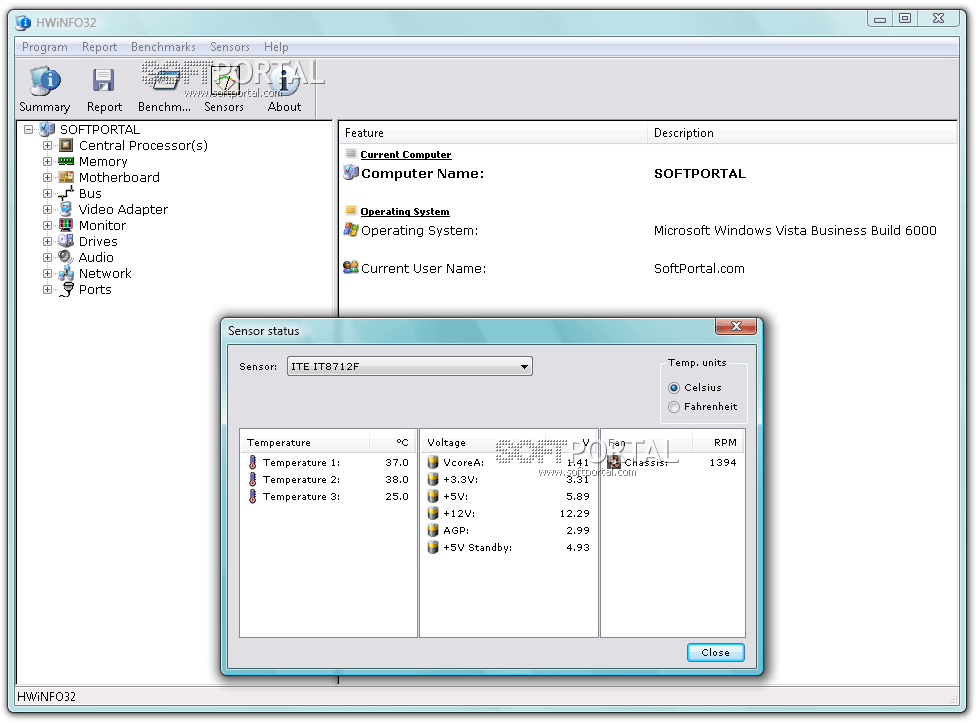Click the Temperature 3 thermometer icon
The width and height of the screenshot is (976, 724).
pyautogui.click(x=253, y=497)
